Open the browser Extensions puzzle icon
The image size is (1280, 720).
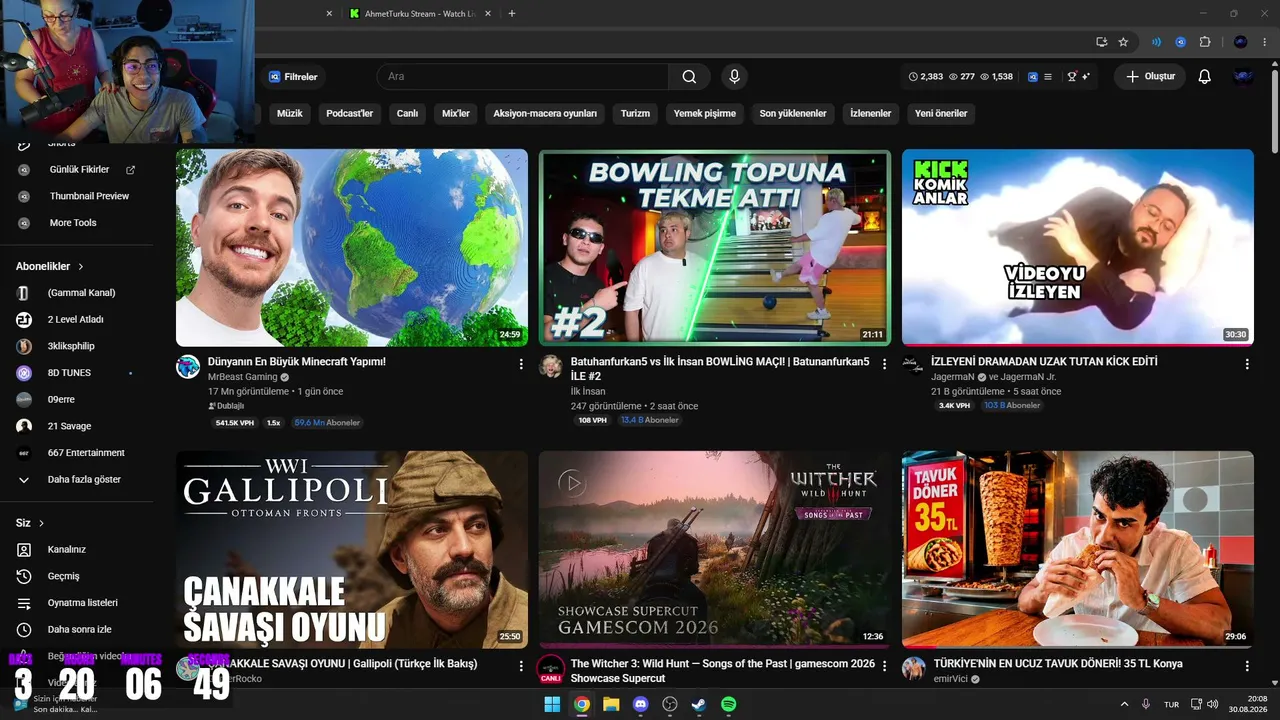coord(1205,42)
